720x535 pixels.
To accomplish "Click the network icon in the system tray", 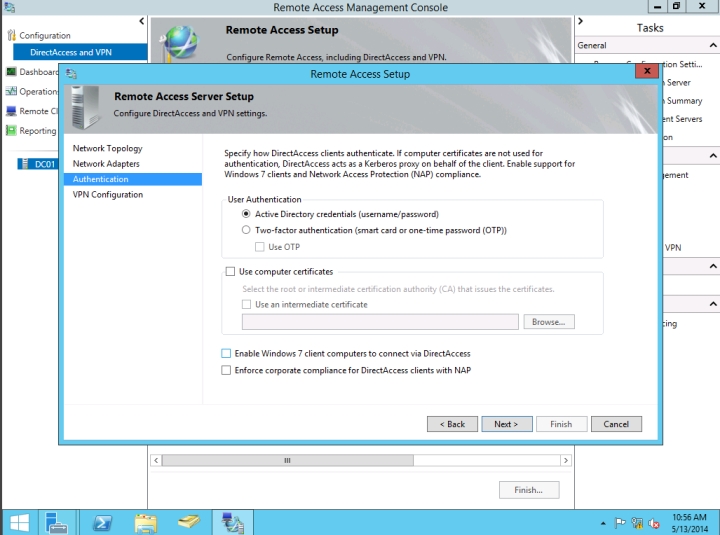I will pyautogui.click(x=637, y=522).
